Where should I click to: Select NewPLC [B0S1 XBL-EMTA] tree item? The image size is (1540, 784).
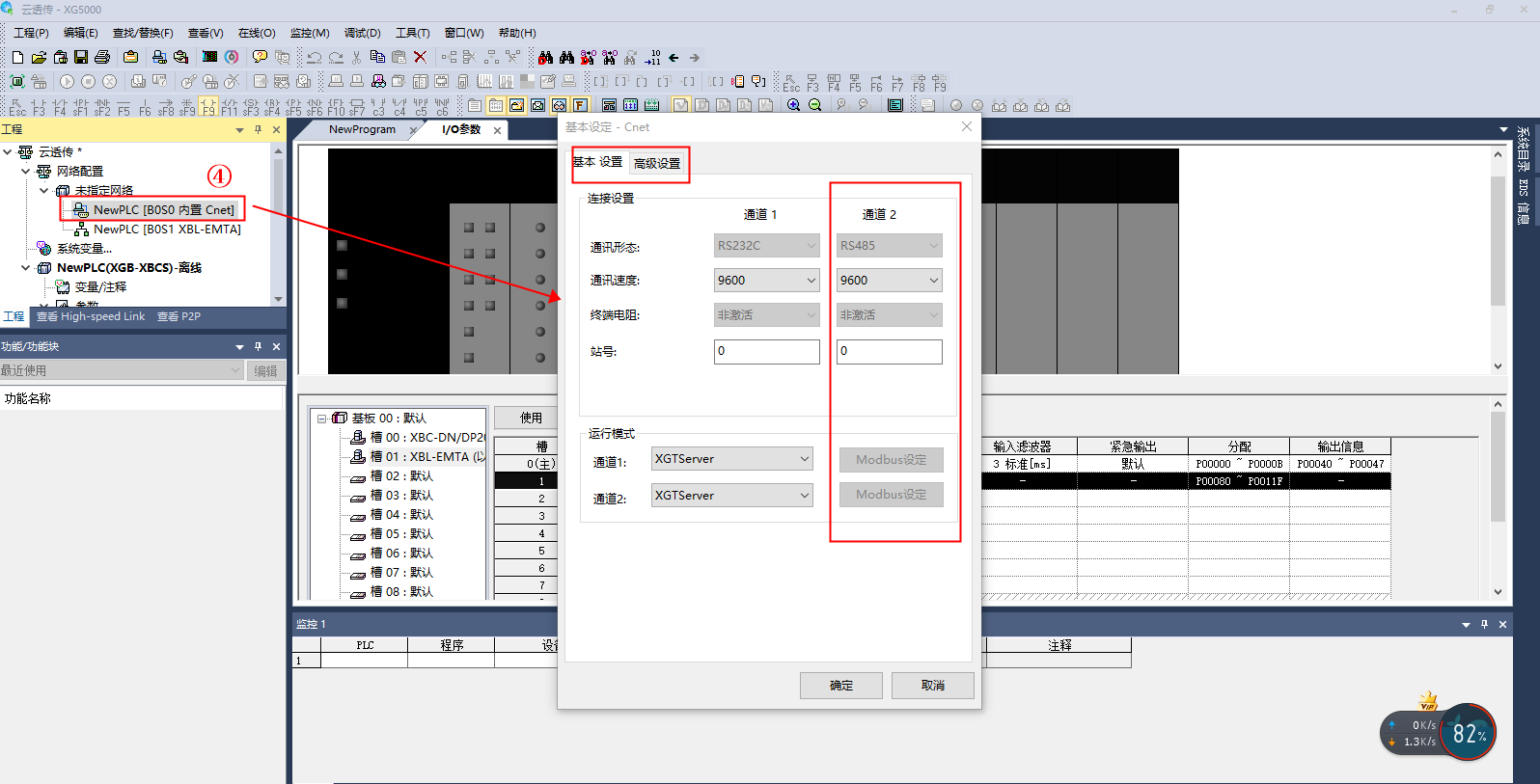coord(167,230)
